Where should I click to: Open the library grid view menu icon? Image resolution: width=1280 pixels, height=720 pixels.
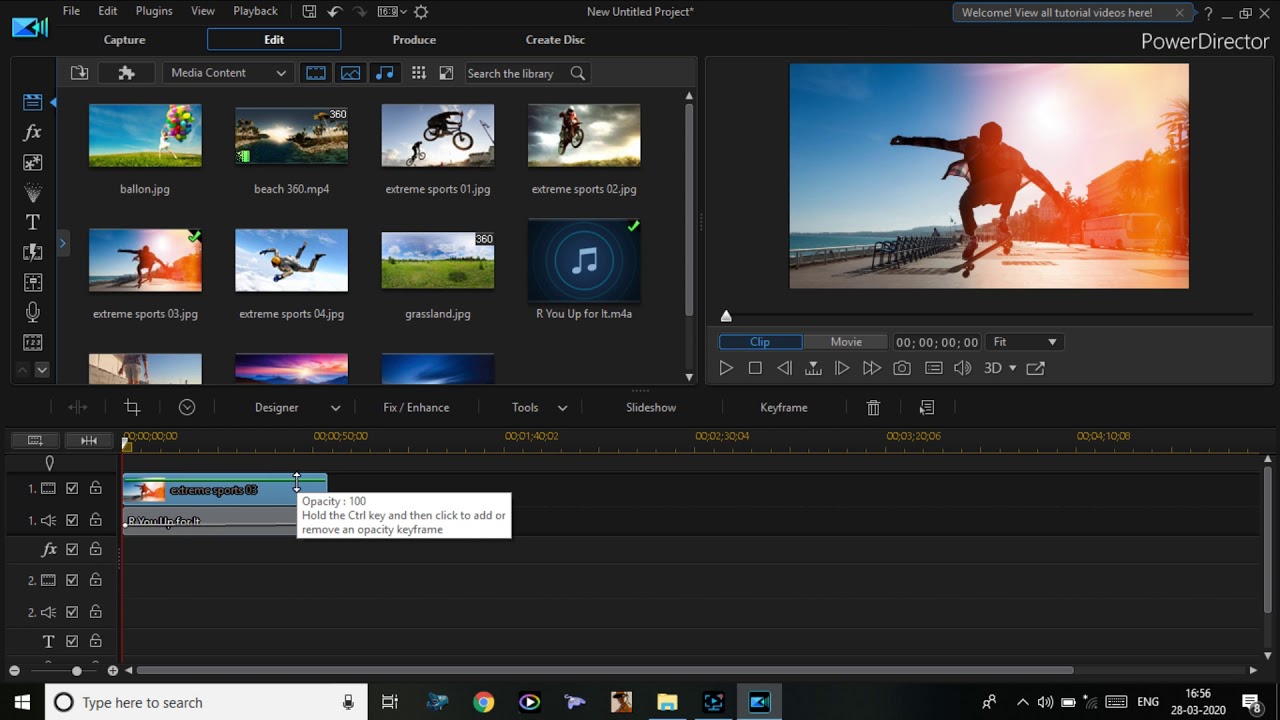(418, 73)
